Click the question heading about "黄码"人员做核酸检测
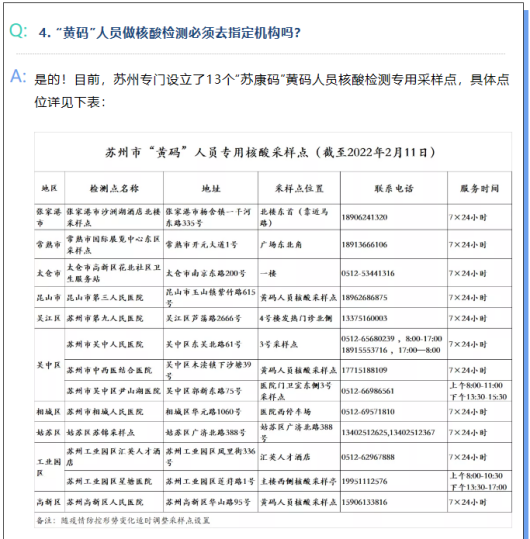 pos(169,33)
